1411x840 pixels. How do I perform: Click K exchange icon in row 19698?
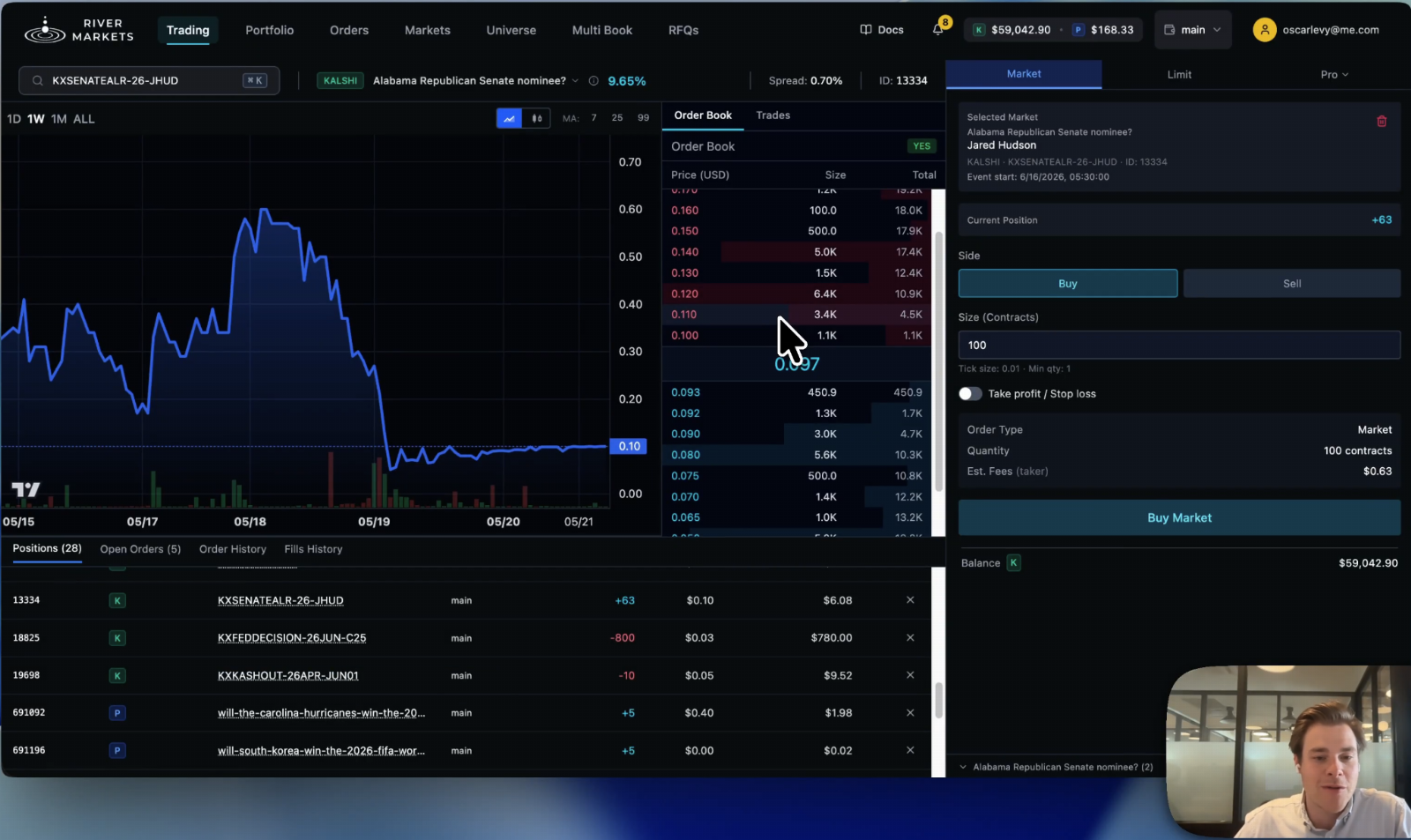tap(117, 675)
